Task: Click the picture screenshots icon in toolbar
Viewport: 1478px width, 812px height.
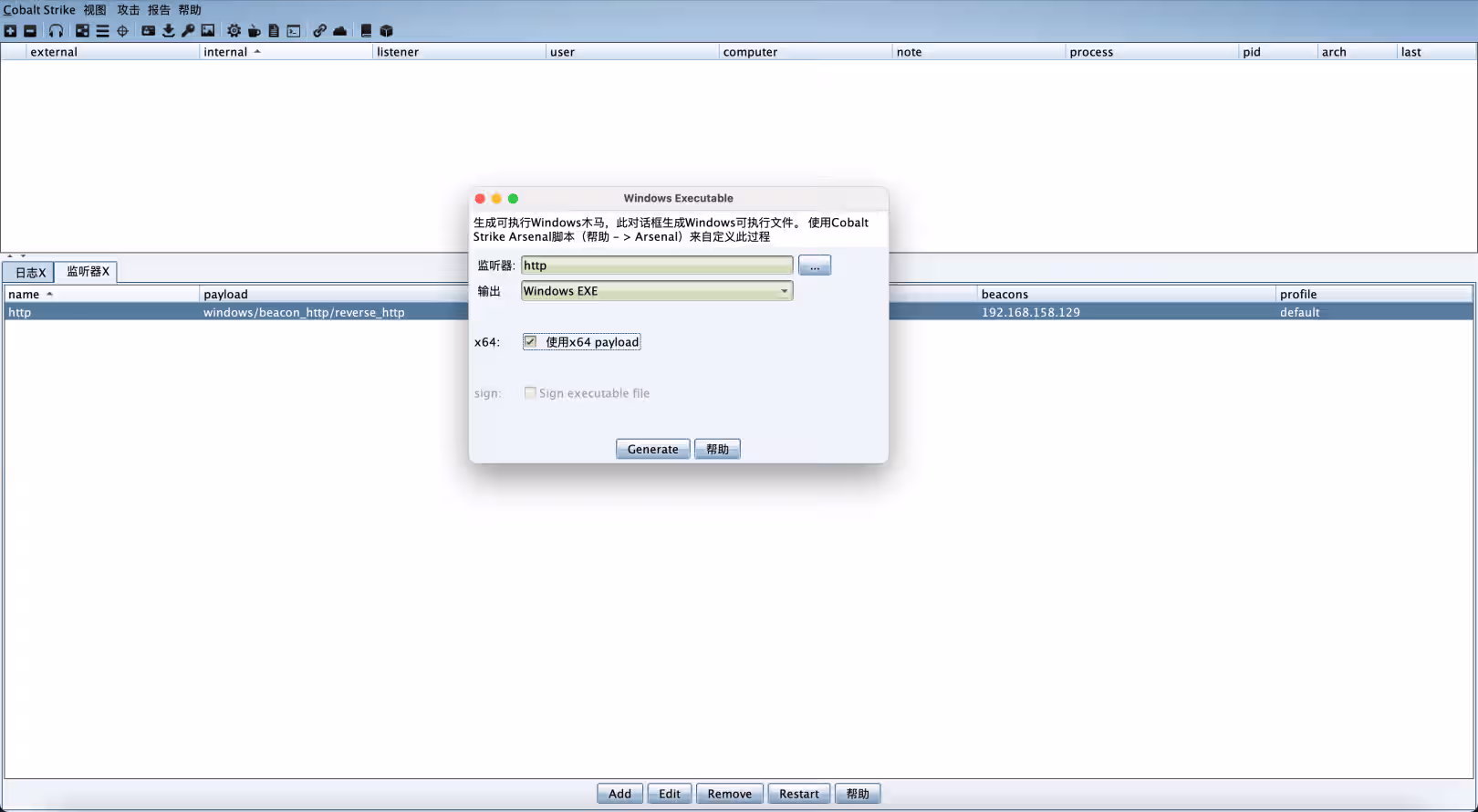Action: [208, 31]
